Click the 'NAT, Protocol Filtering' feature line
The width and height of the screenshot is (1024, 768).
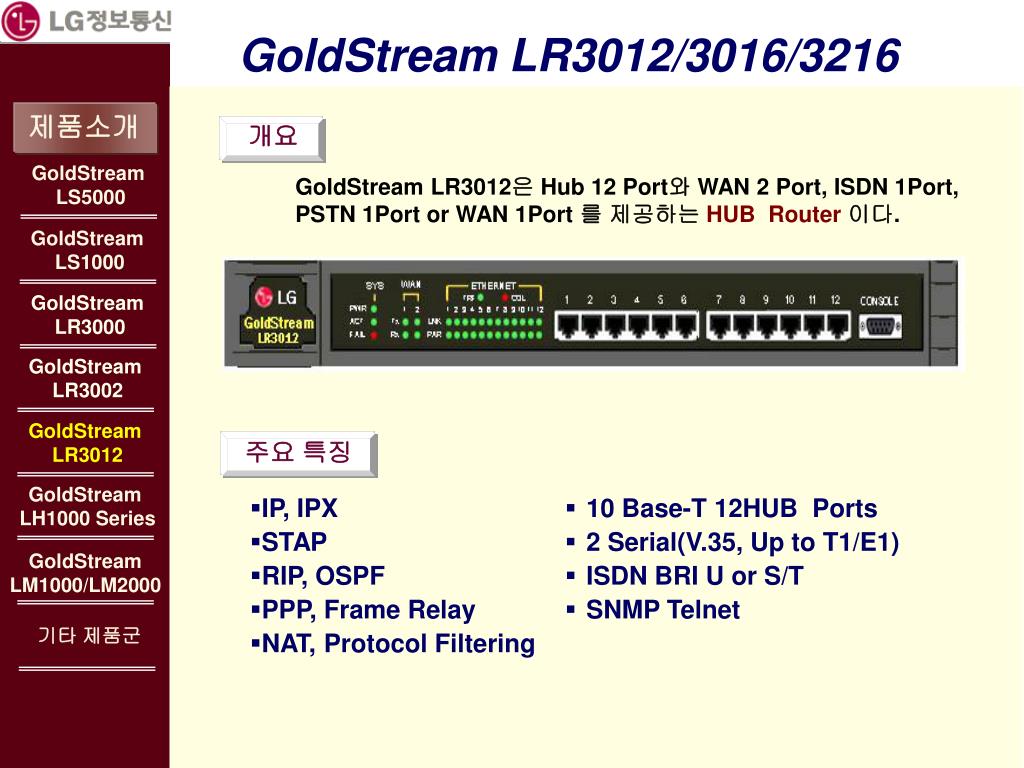pyautogui.click(x=393, y=644)
